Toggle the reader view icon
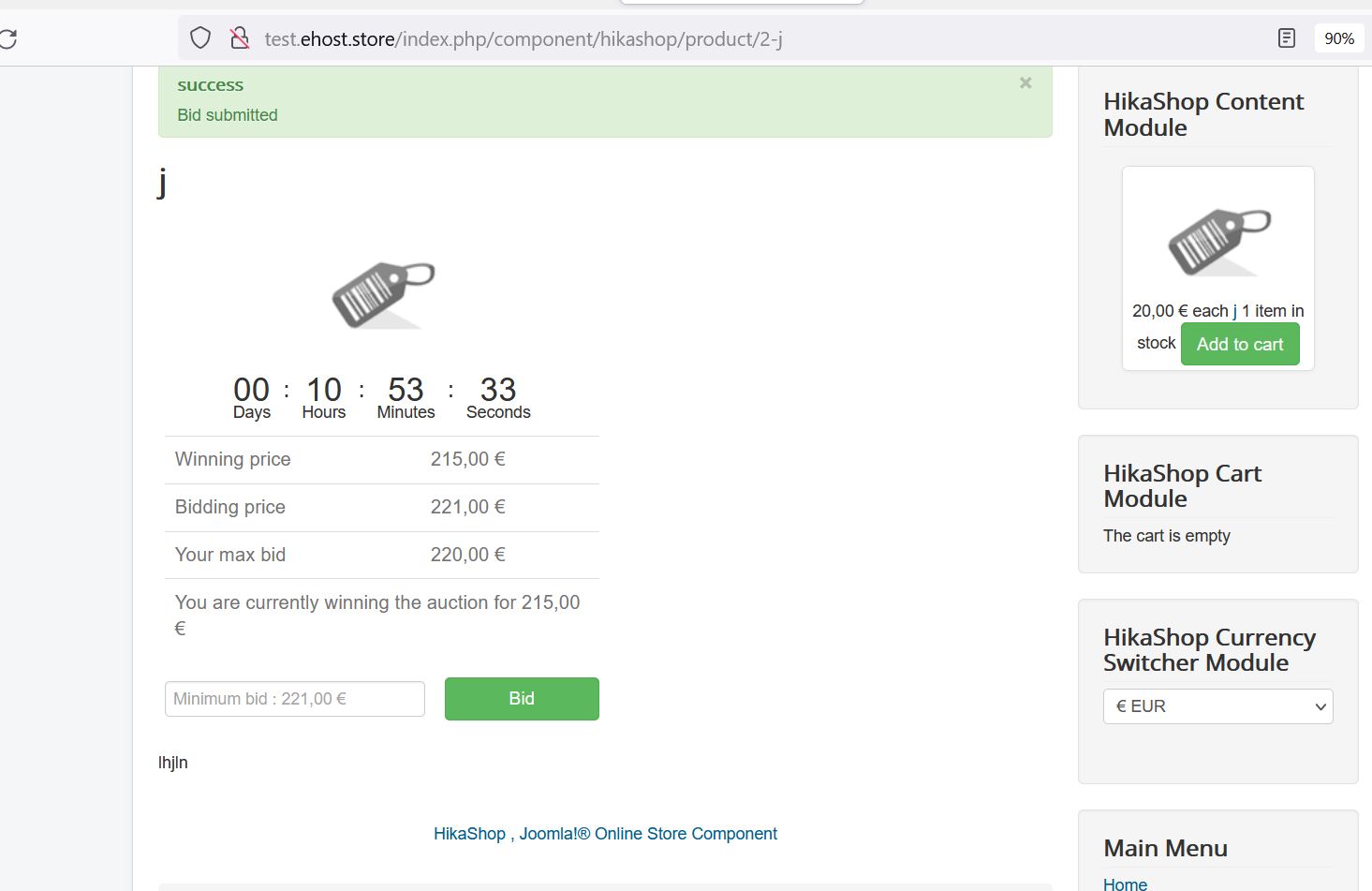The width and height of the screenshot is (1372, 891). (x=1287, y=38)
